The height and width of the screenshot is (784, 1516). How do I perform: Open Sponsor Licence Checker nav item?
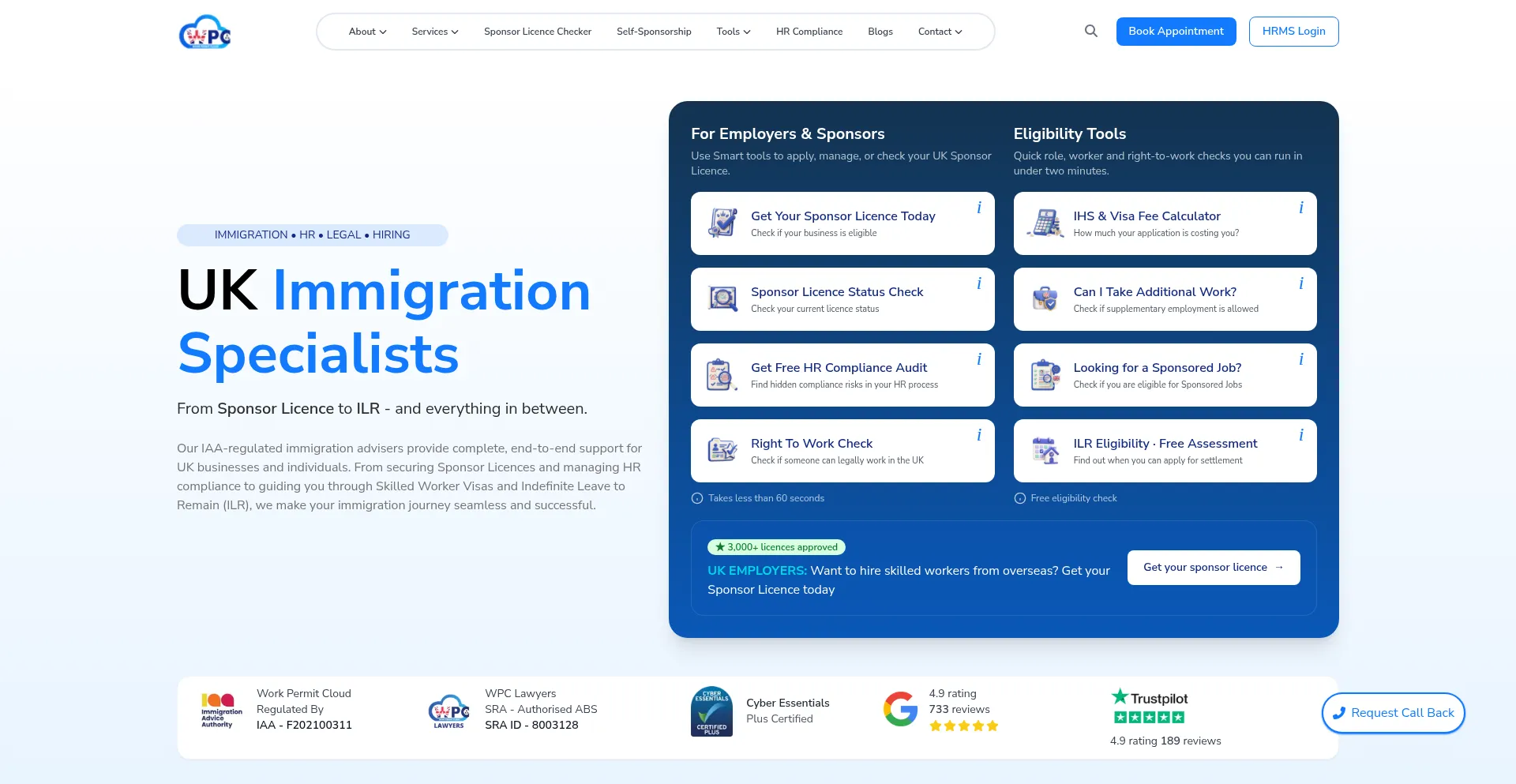(x=538, y=32)
